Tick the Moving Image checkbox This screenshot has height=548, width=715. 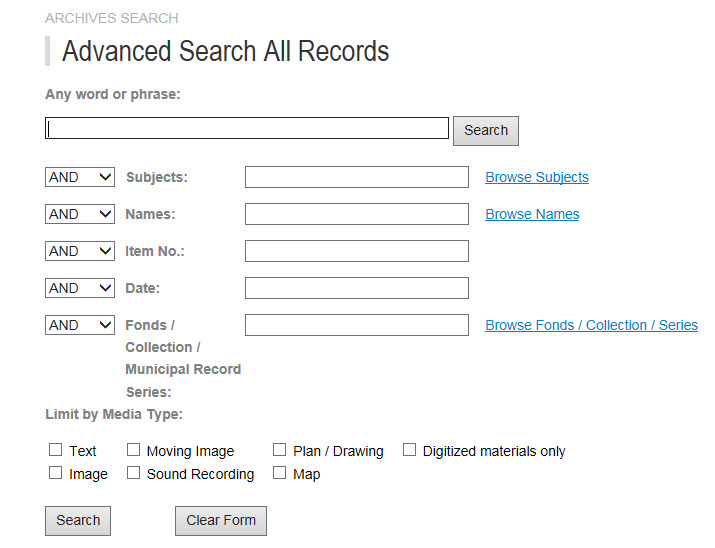(133, 450)
